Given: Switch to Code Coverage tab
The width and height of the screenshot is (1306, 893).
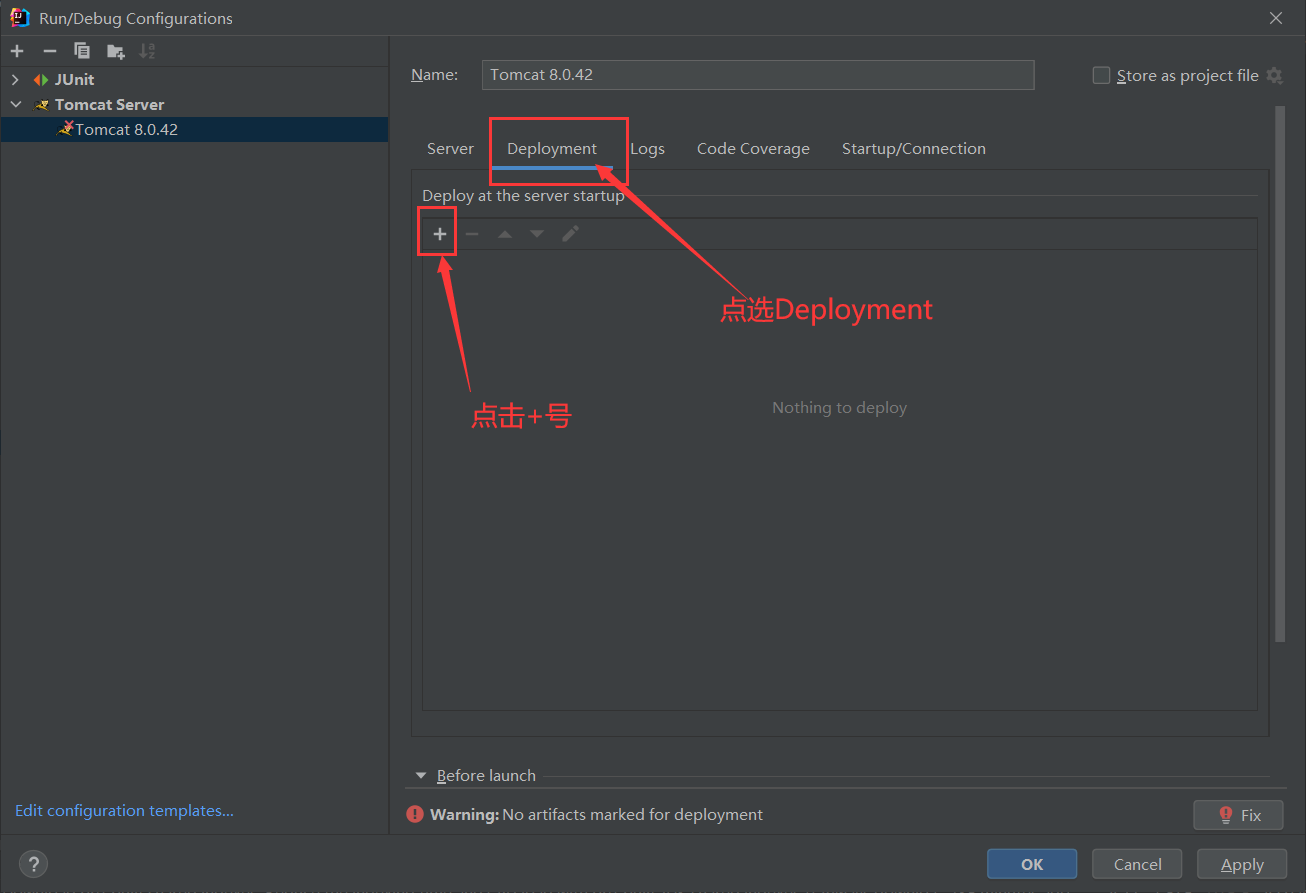Looking at the screenshot, I should pyautogui.click(x=753, y=149).
